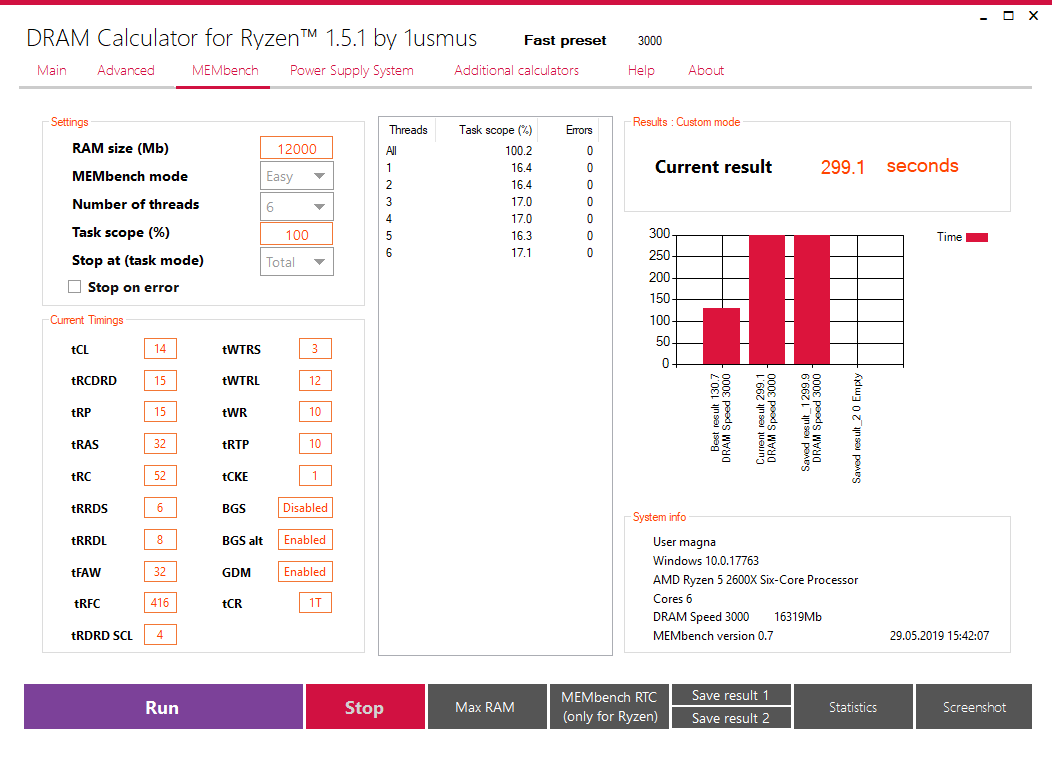
Task: Expand the Stop at (task mode) dropdown
Action: point(297,262)
